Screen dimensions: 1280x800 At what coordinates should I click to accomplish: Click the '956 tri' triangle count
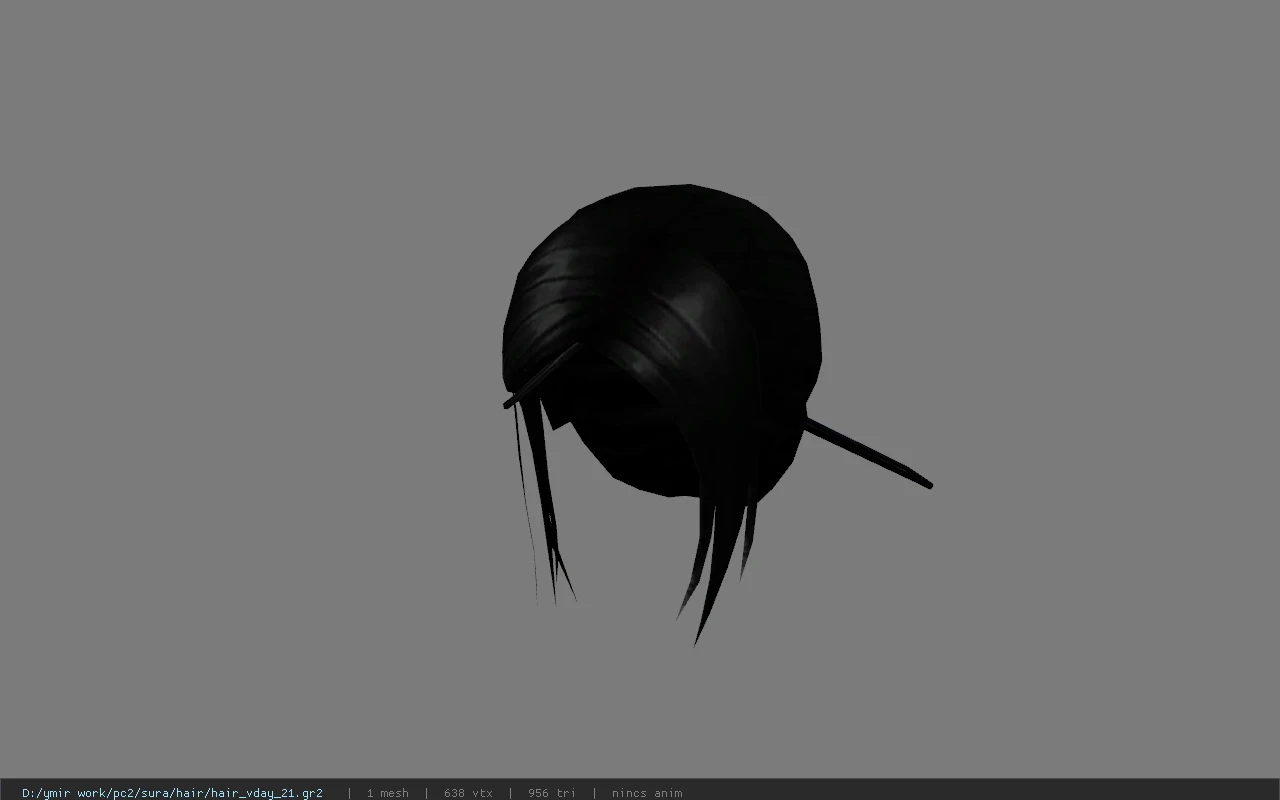coord(552,793)
